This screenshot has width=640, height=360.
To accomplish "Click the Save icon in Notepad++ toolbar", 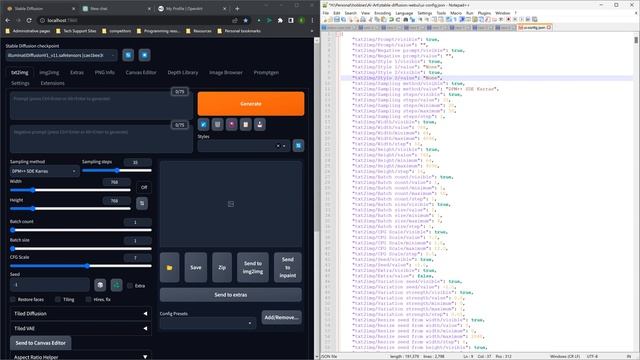I will tap(337, 19).
